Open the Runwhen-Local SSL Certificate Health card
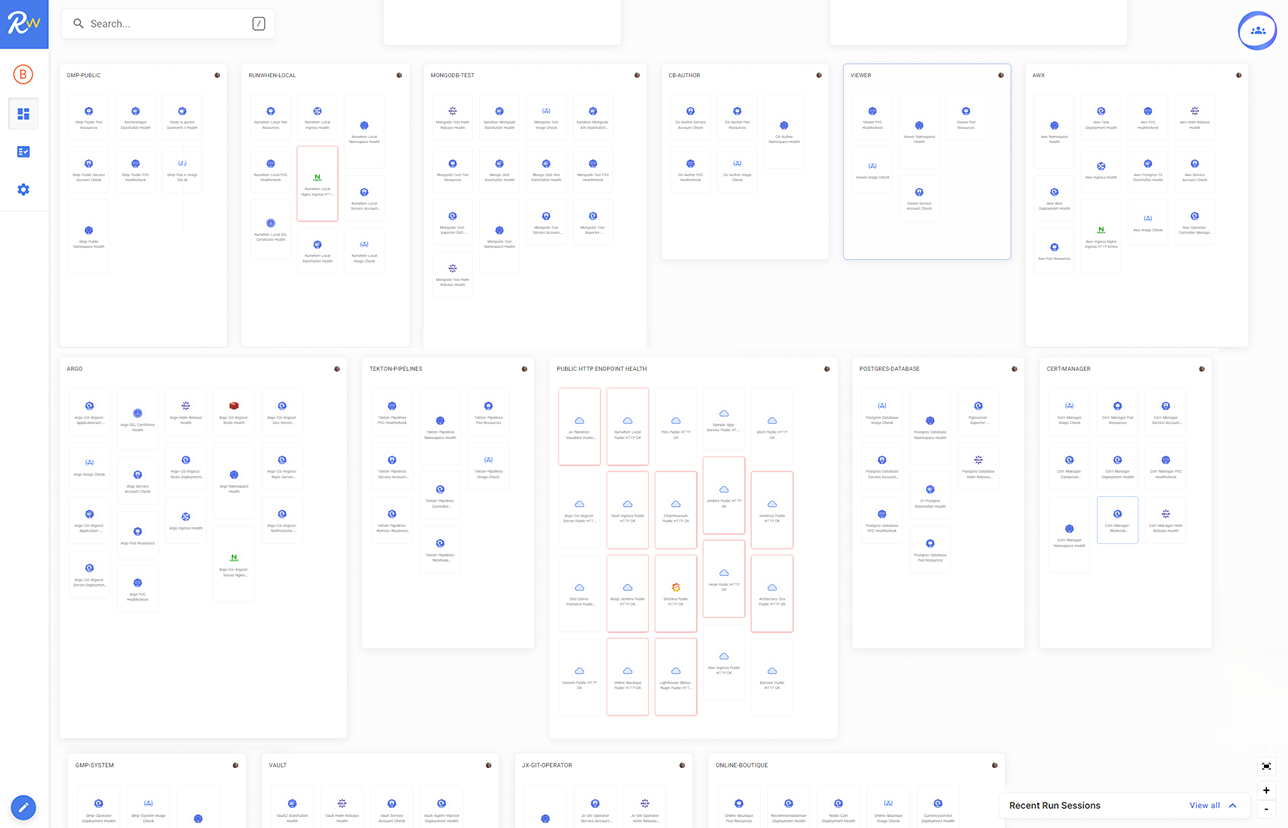Image resolution: width=1288 pixels, height=828 pixels. click(x=270, y=229)
